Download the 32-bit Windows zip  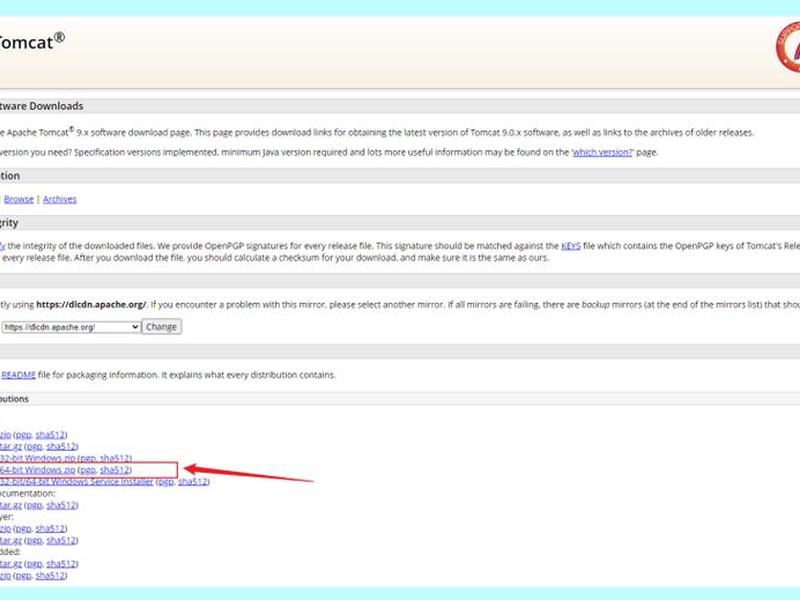[38, 458]
